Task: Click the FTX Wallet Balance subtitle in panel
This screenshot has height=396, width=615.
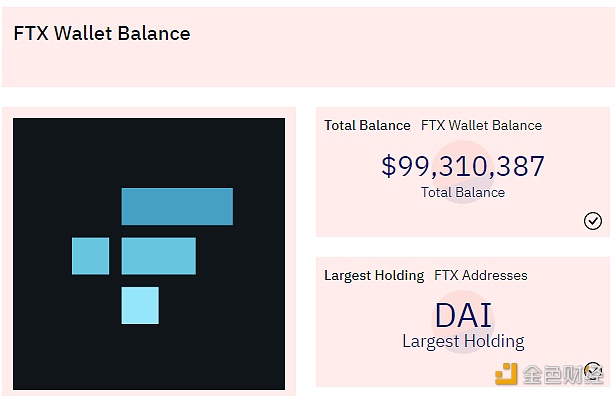Action: point(481,125)
